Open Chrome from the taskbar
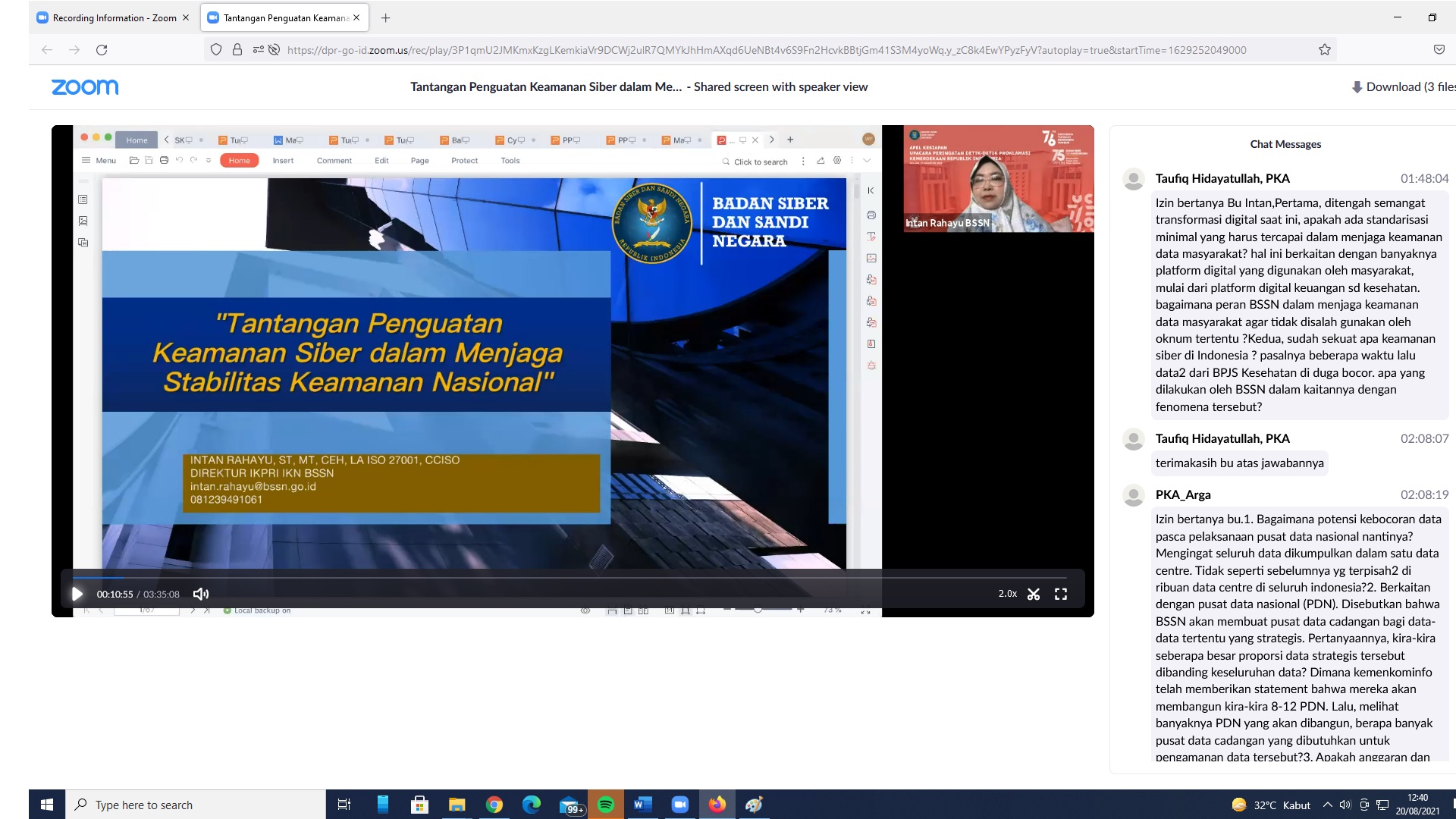The height and width of the screenshot is (819, 1456). point(494,805)
